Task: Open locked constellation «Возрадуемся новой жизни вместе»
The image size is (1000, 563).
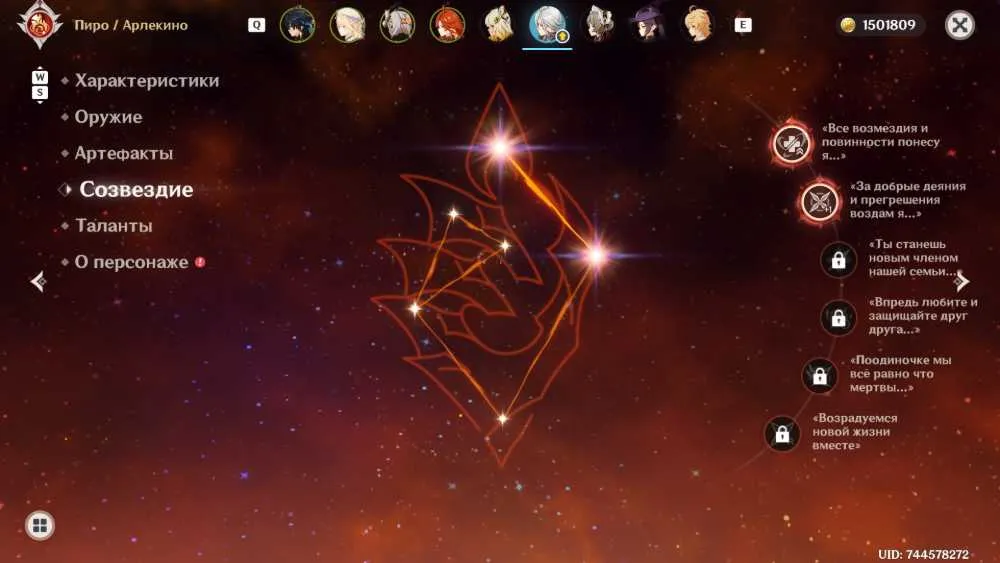Action: coord(782,434)
